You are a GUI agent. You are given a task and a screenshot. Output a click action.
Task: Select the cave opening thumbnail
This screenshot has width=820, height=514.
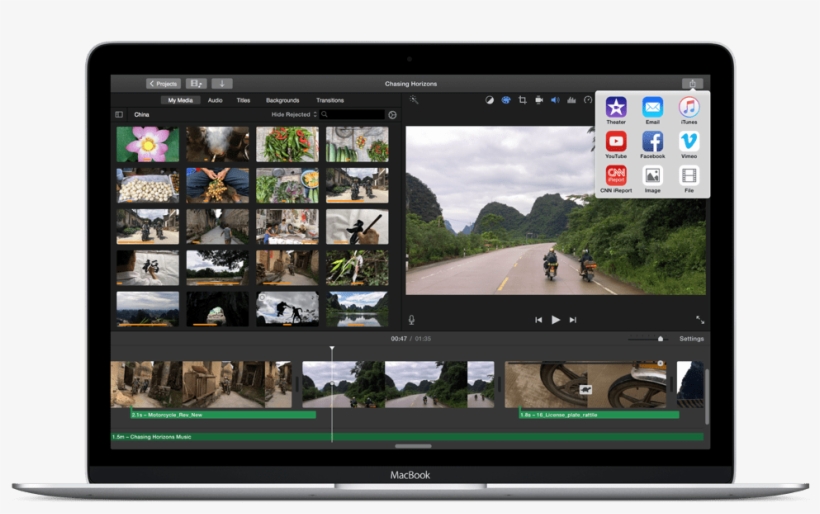(218, 309)
